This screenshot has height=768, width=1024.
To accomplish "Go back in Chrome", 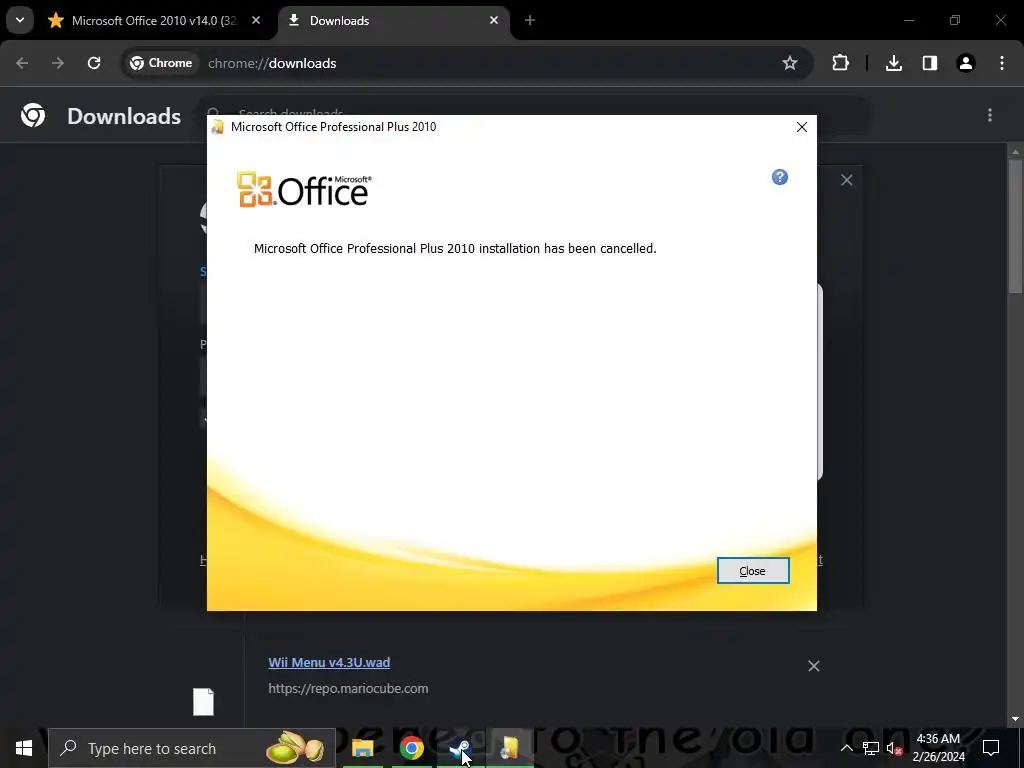I will (x=22, y=63).
